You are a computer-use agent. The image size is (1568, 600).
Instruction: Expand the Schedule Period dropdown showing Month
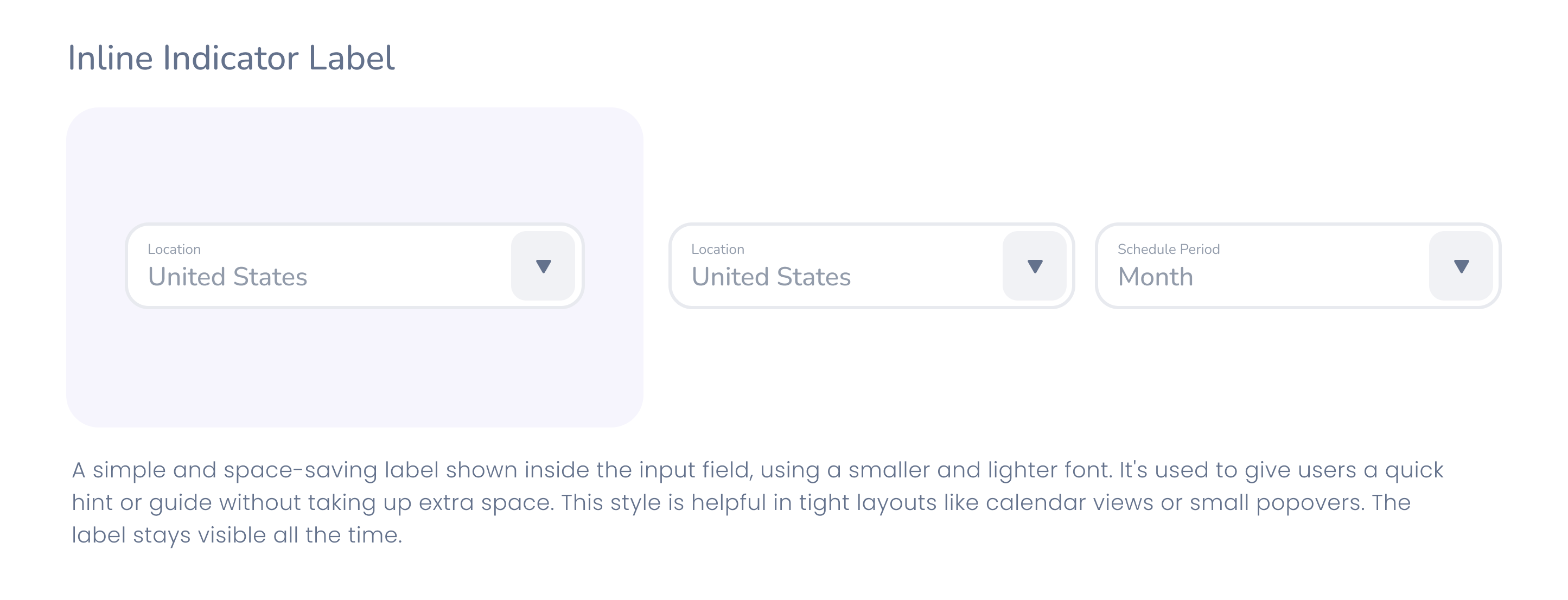(1298, 266)
